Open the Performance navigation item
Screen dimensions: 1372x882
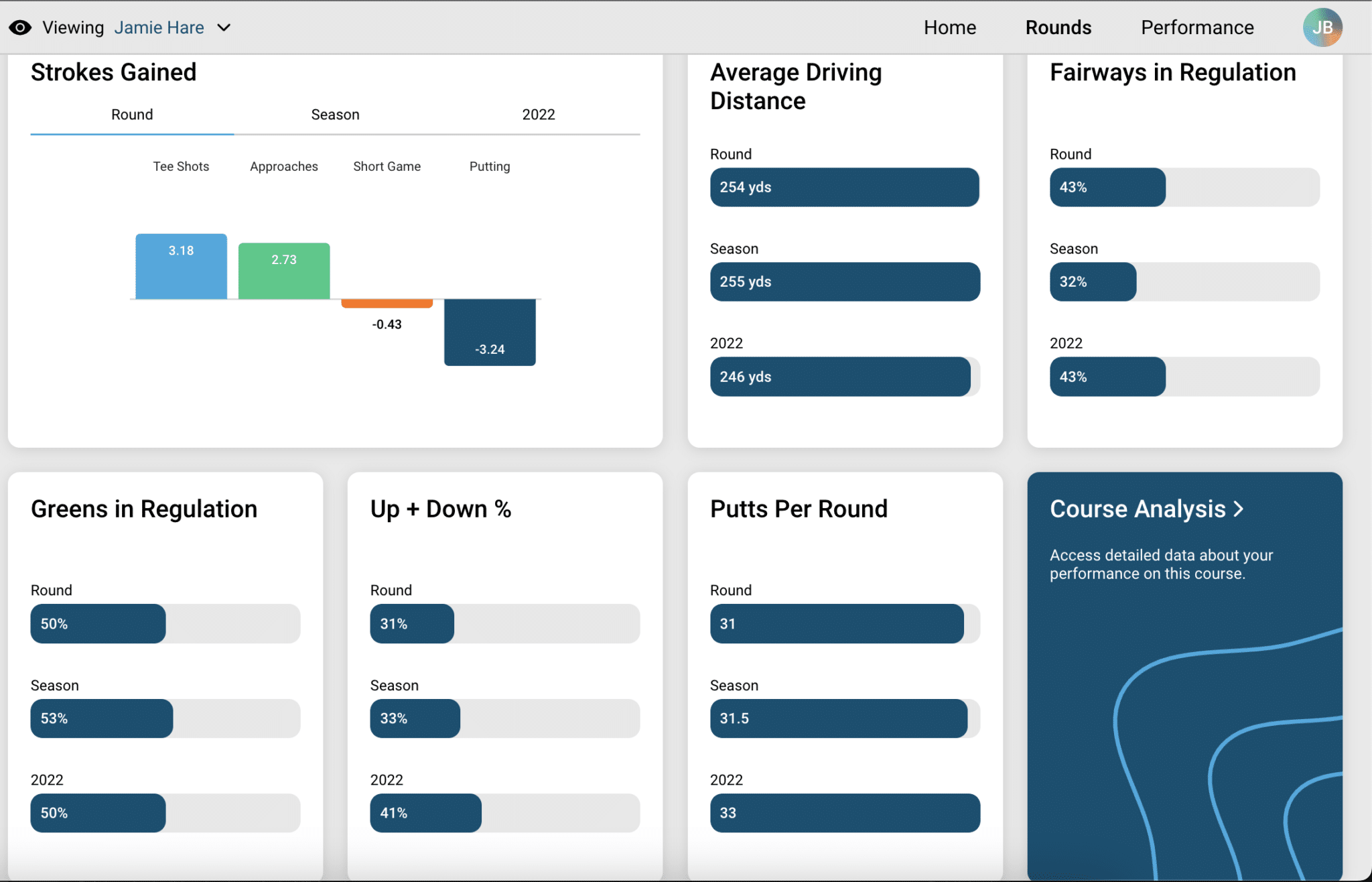click(x=1197, y=27)
